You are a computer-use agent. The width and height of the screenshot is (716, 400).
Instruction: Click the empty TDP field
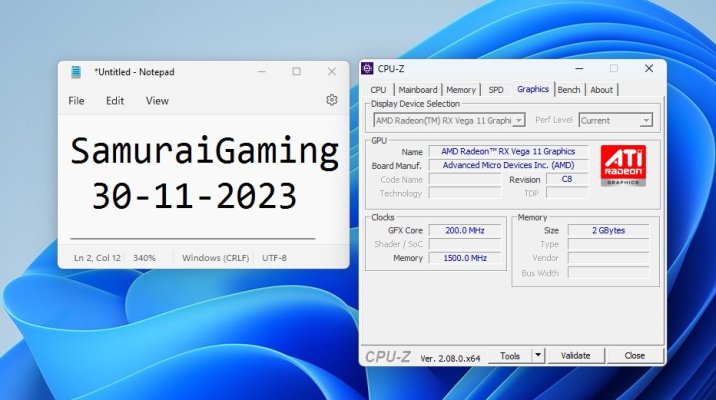tap(567, 193)
